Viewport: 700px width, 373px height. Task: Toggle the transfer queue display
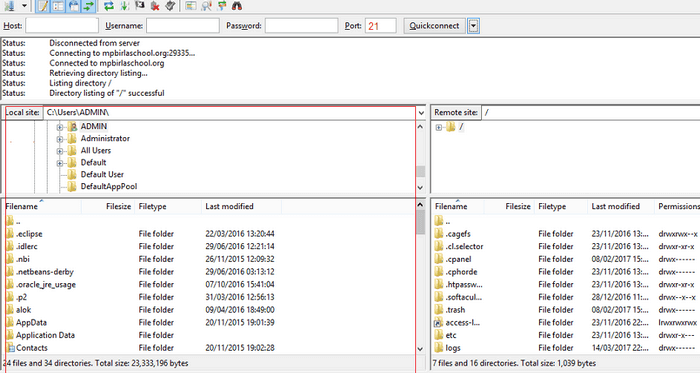click(x=89, y=6)
